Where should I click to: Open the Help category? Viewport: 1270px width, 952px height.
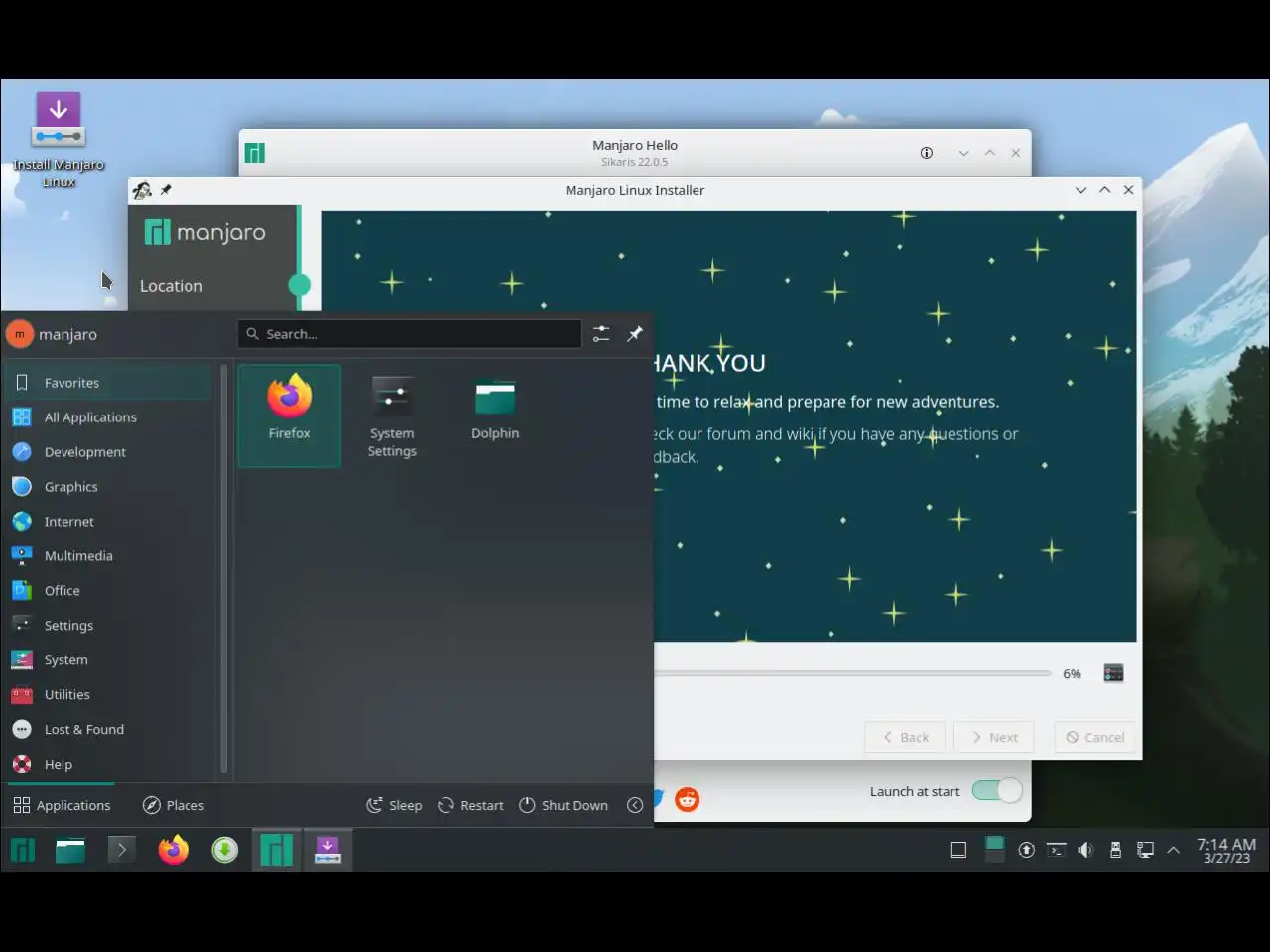point(109,765)
